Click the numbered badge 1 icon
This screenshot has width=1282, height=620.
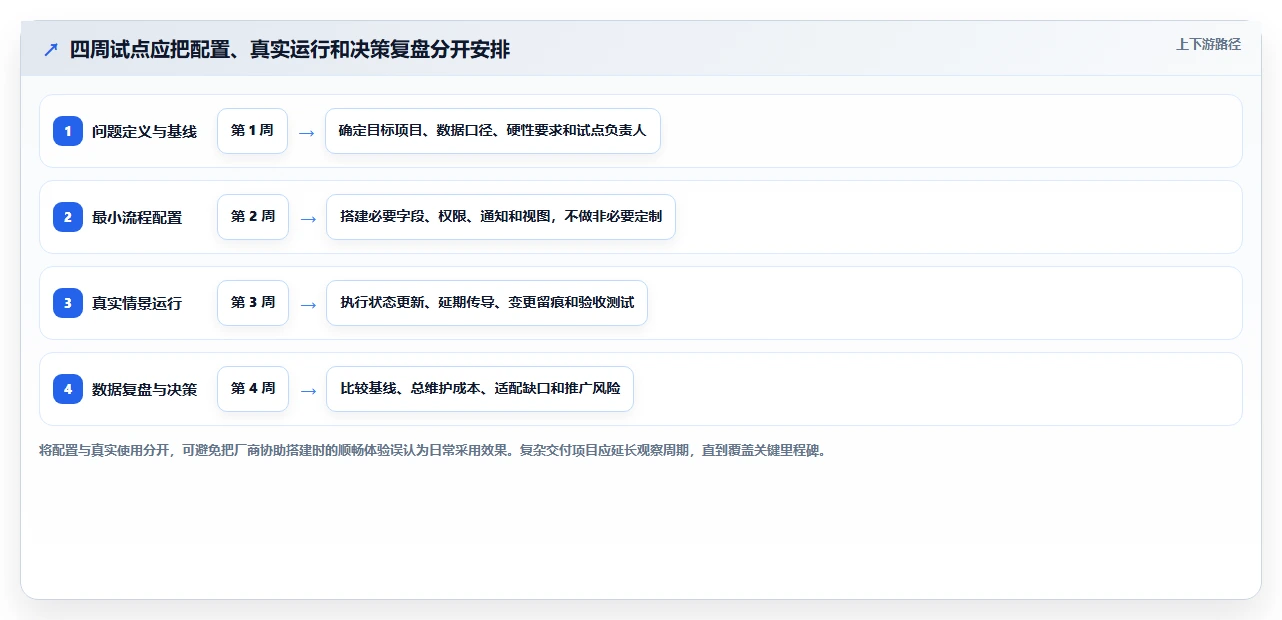(68, 131)
